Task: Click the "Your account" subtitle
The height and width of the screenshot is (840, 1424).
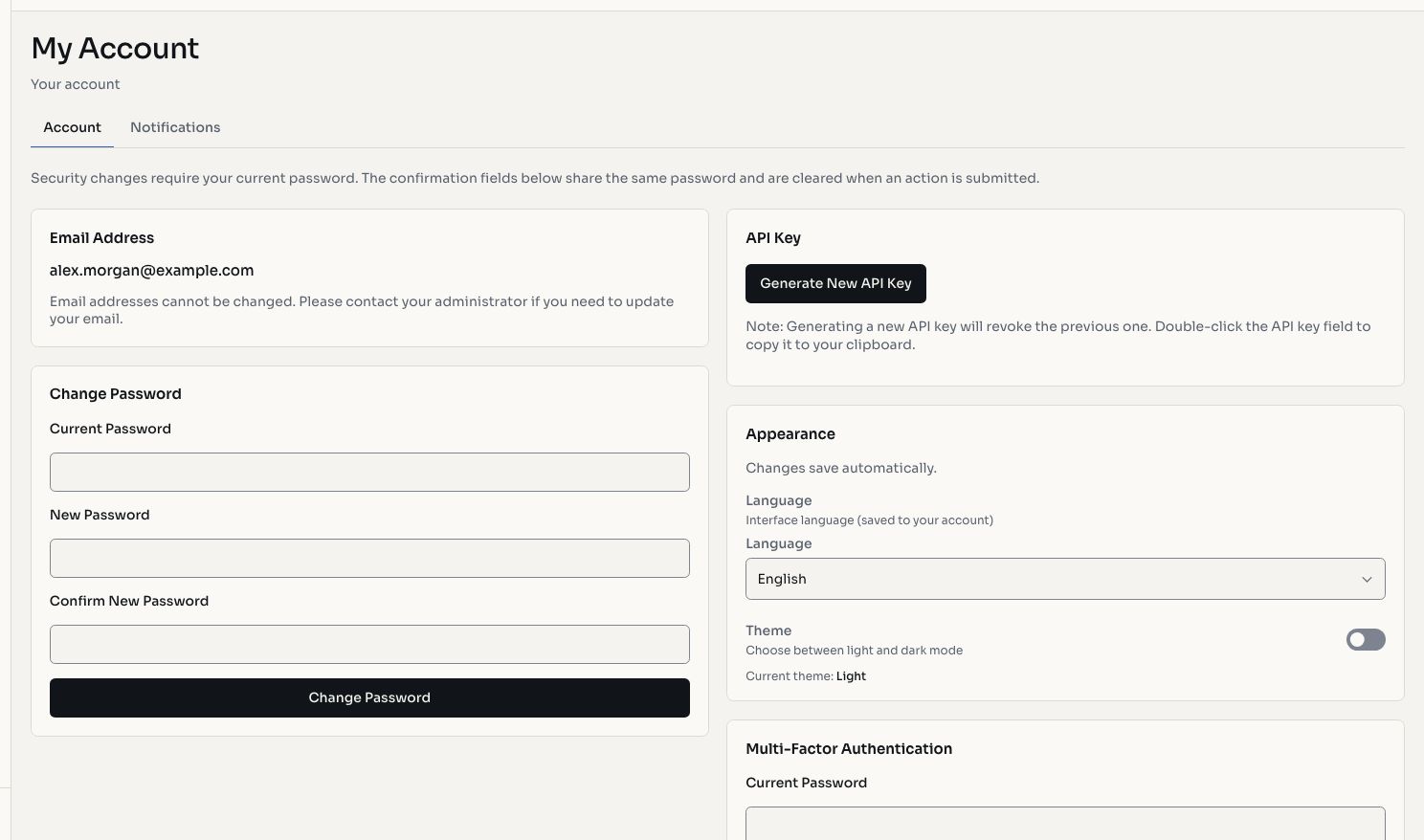Action: [x=76, y=84]
